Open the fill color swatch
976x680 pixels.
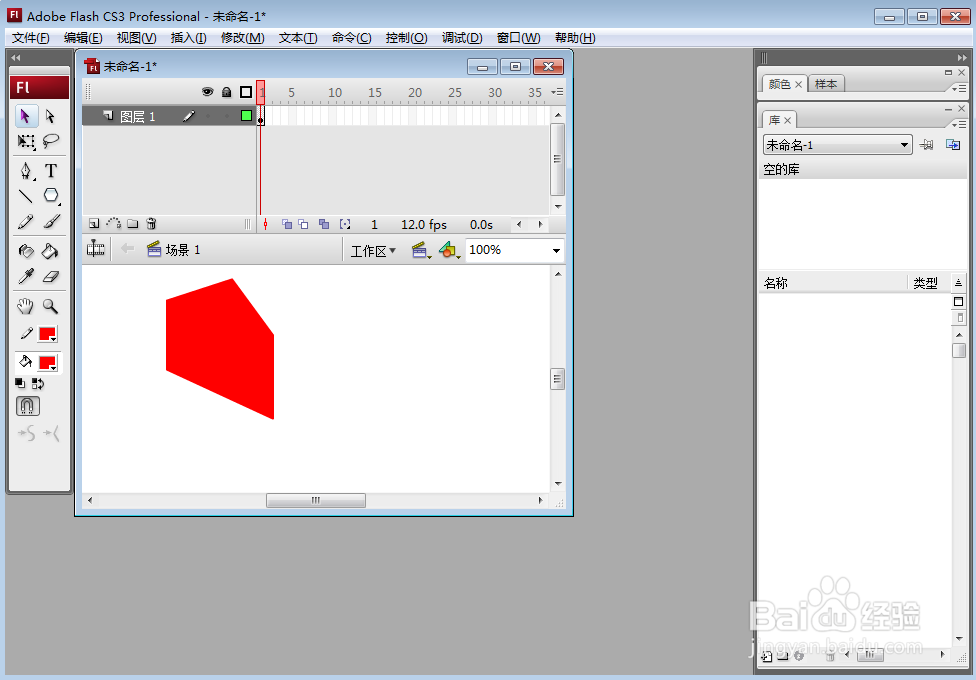click(x=48, y=363)
